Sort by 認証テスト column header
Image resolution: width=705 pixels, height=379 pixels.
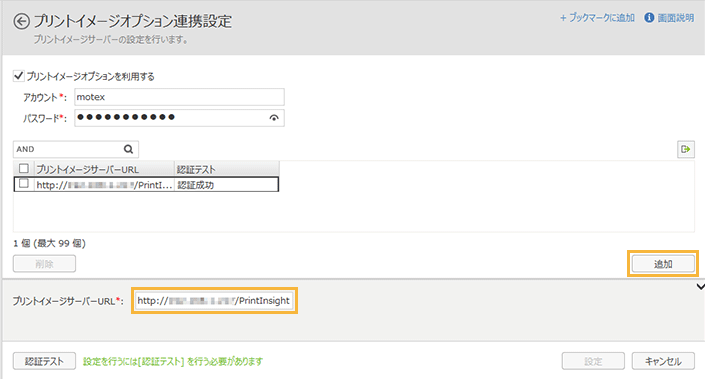227,169
